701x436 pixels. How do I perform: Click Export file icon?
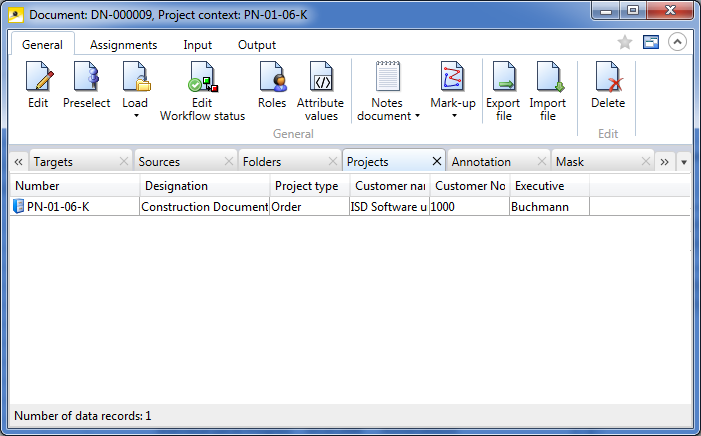tap(503, 77)
